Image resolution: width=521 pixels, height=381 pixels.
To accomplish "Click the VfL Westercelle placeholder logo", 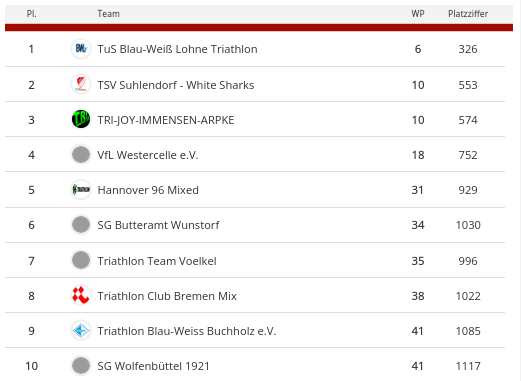I will click(x=81, y=154).
